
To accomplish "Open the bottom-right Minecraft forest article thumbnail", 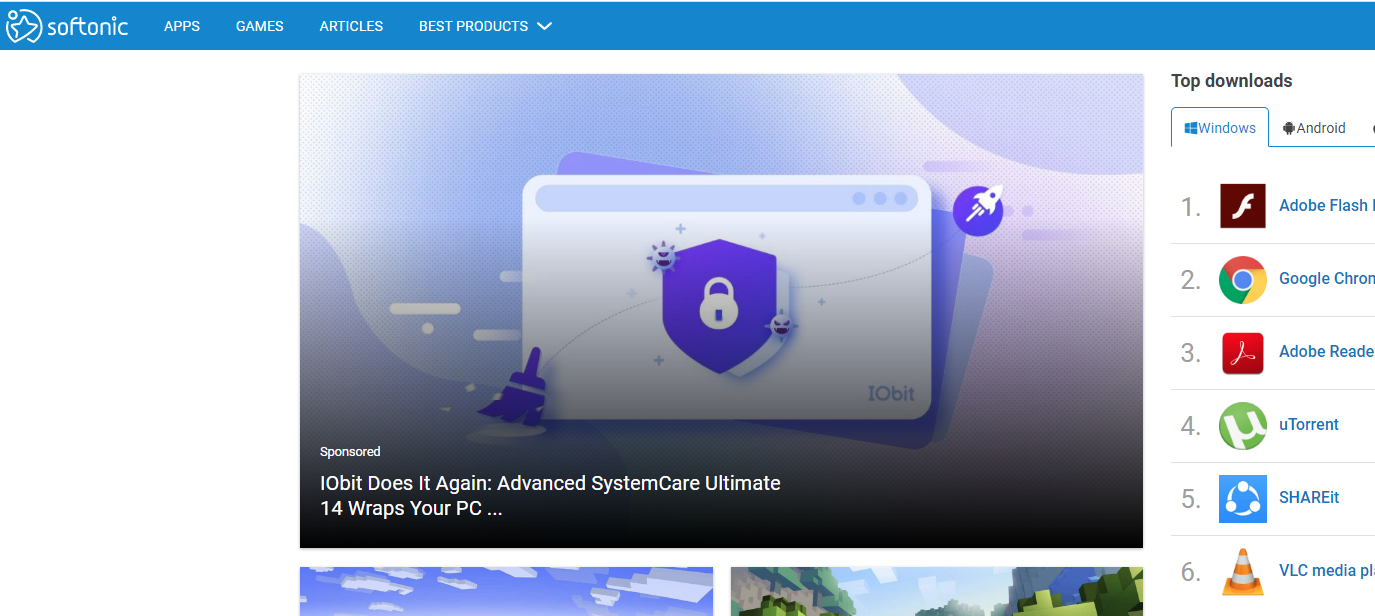I will [936, 592].
